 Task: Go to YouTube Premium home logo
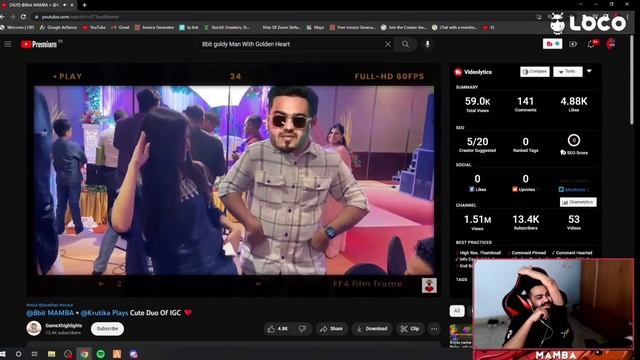(41, 44)
